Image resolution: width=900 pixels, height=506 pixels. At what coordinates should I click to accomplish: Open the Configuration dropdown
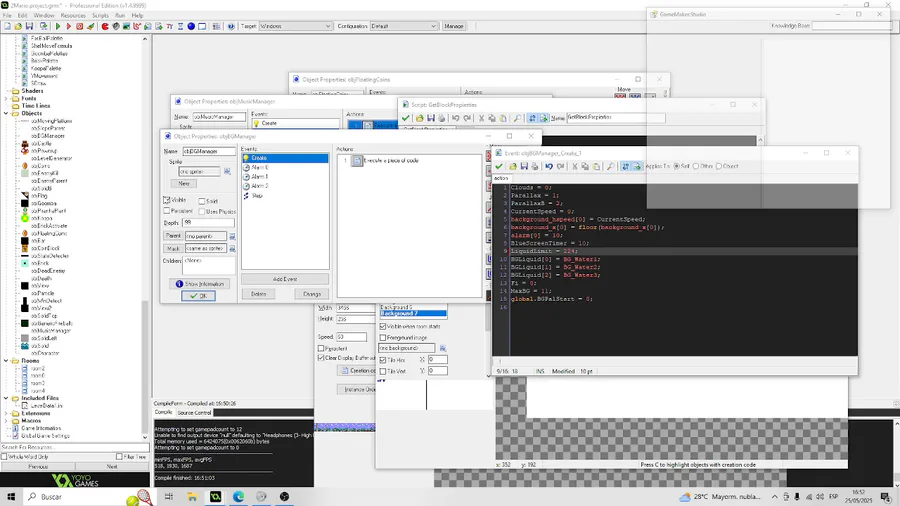[x=433, y=26]
